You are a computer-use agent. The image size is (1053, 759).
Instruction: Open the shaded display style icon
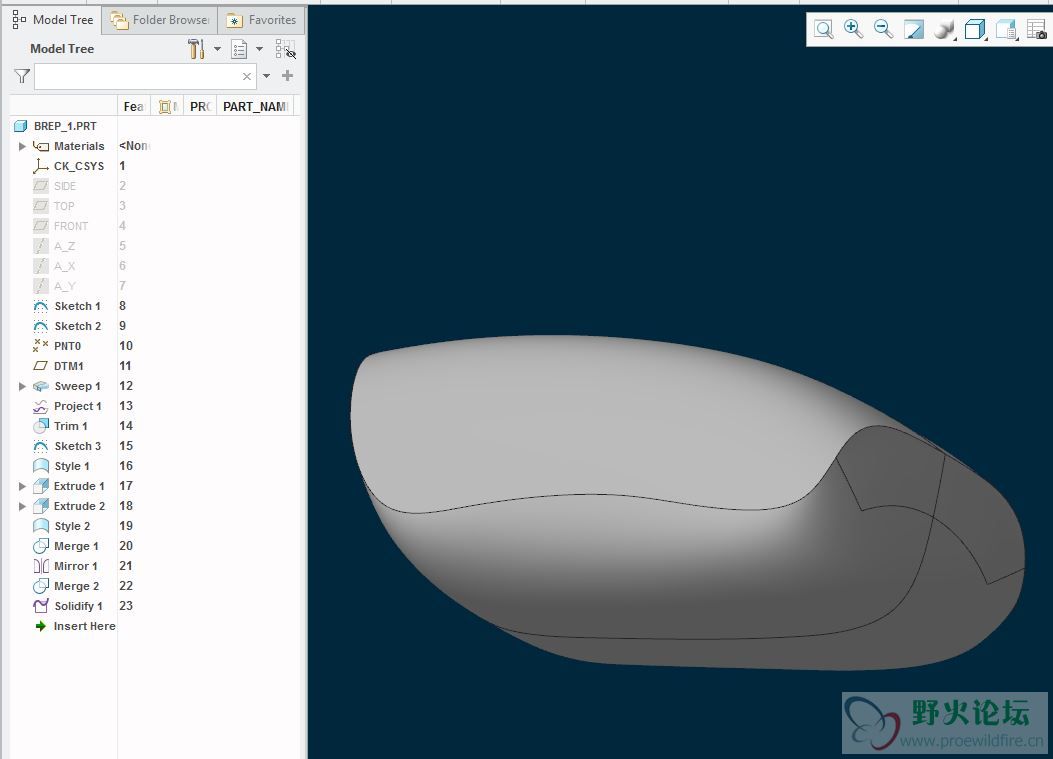[944, 29]
